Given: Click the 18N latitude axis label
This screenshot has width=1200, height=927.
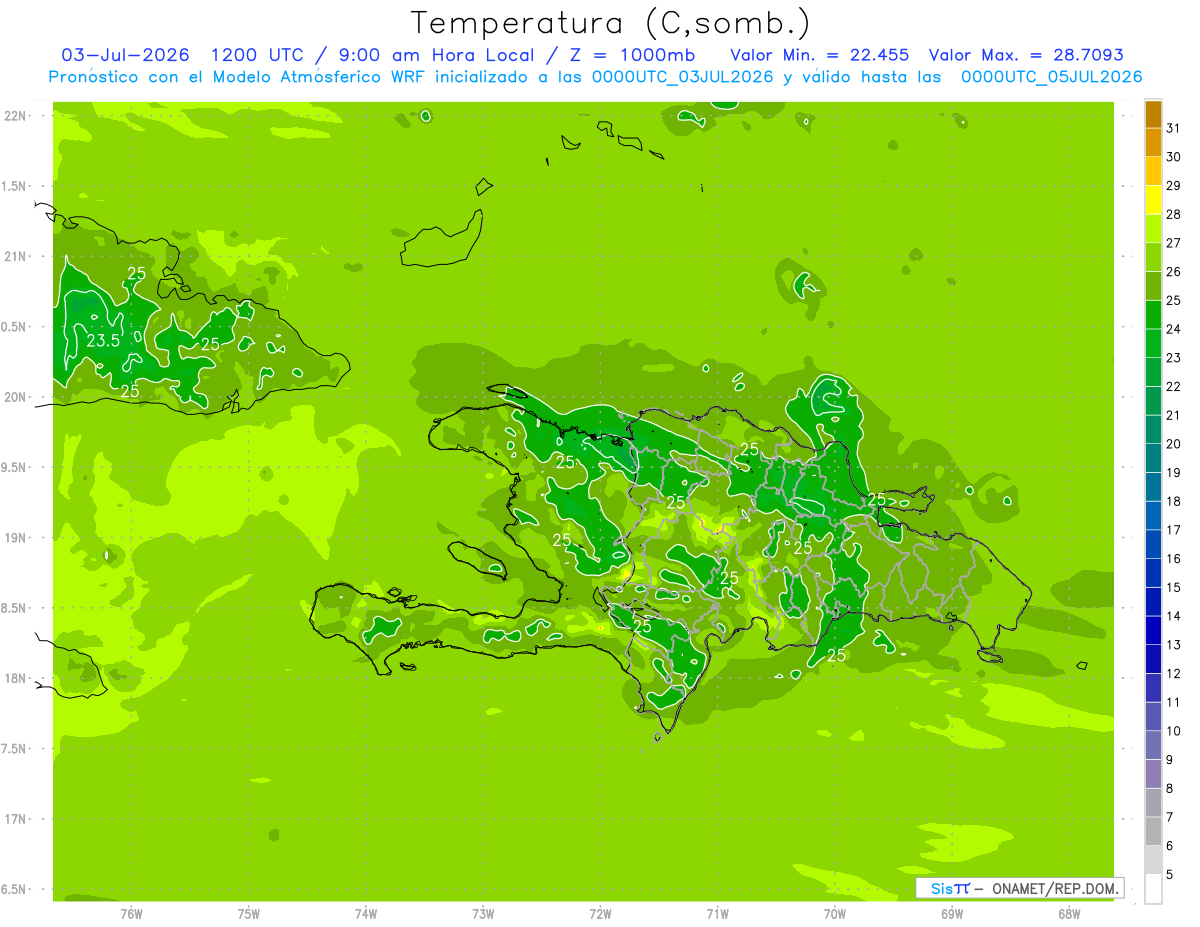Looking at the screenshot, I should (15, 678).
